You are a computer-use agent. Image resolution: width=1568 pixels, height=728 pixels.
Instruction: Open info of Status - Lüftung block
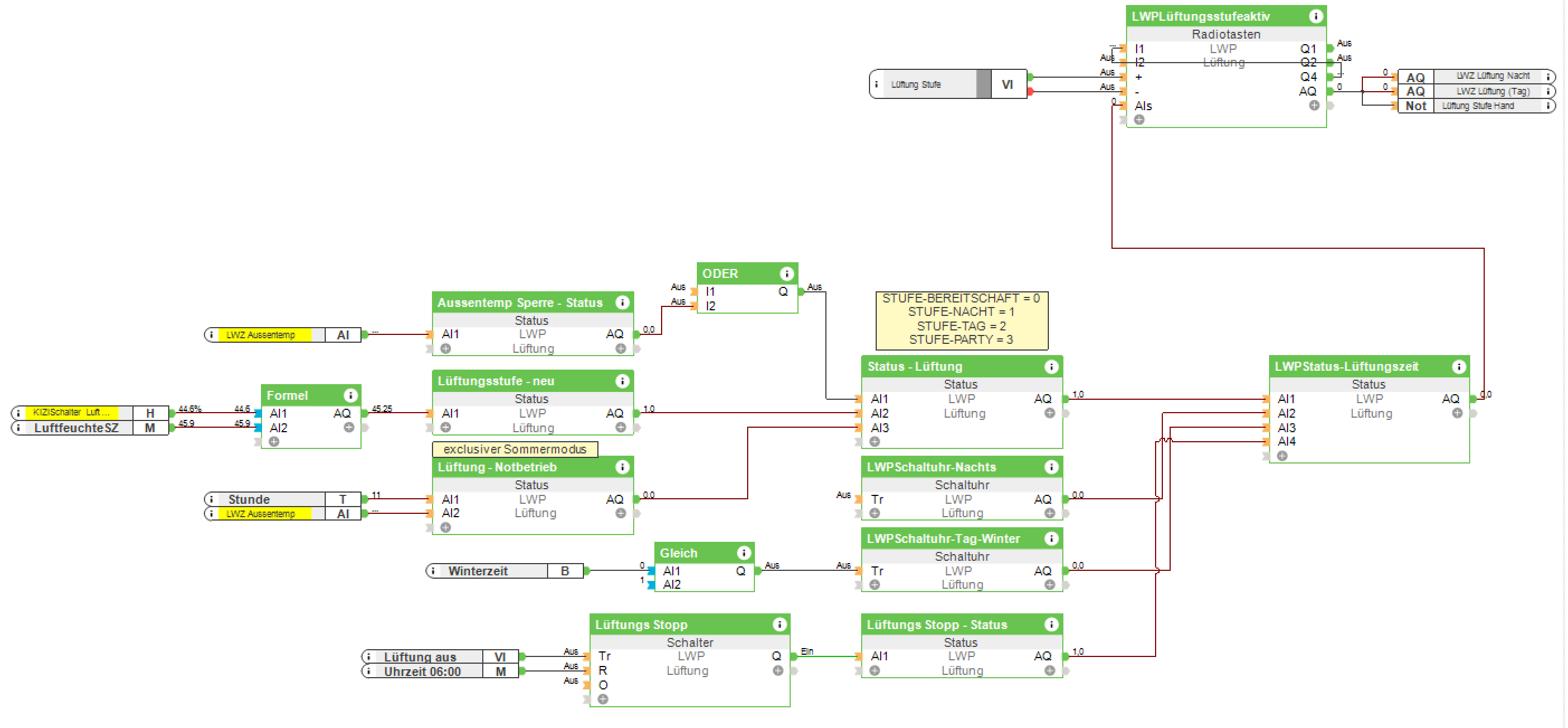[x=1051, y=366]
